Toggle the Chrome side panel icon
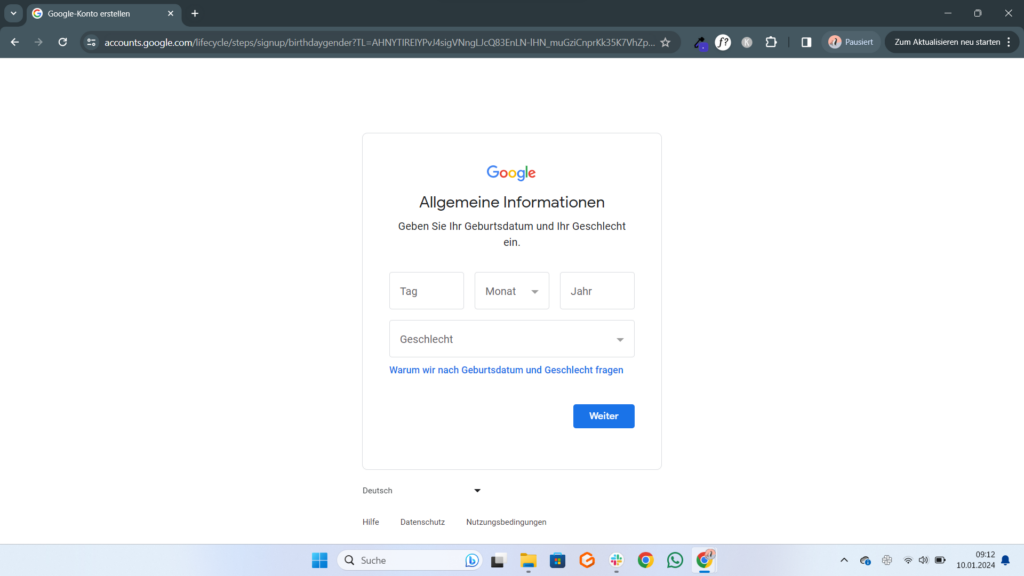The width and height of the screenshot is (1024, 576). (x=806, y=42)
